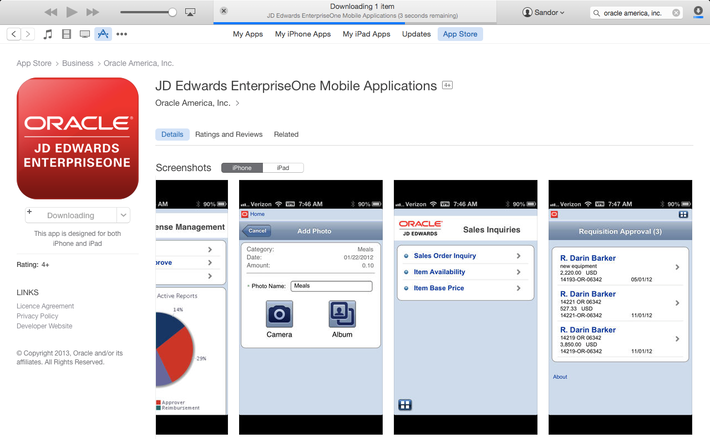The height and width of the screenshot is (443, 710).
Task: Show iPhone screenshots
Action: [242, 168]
